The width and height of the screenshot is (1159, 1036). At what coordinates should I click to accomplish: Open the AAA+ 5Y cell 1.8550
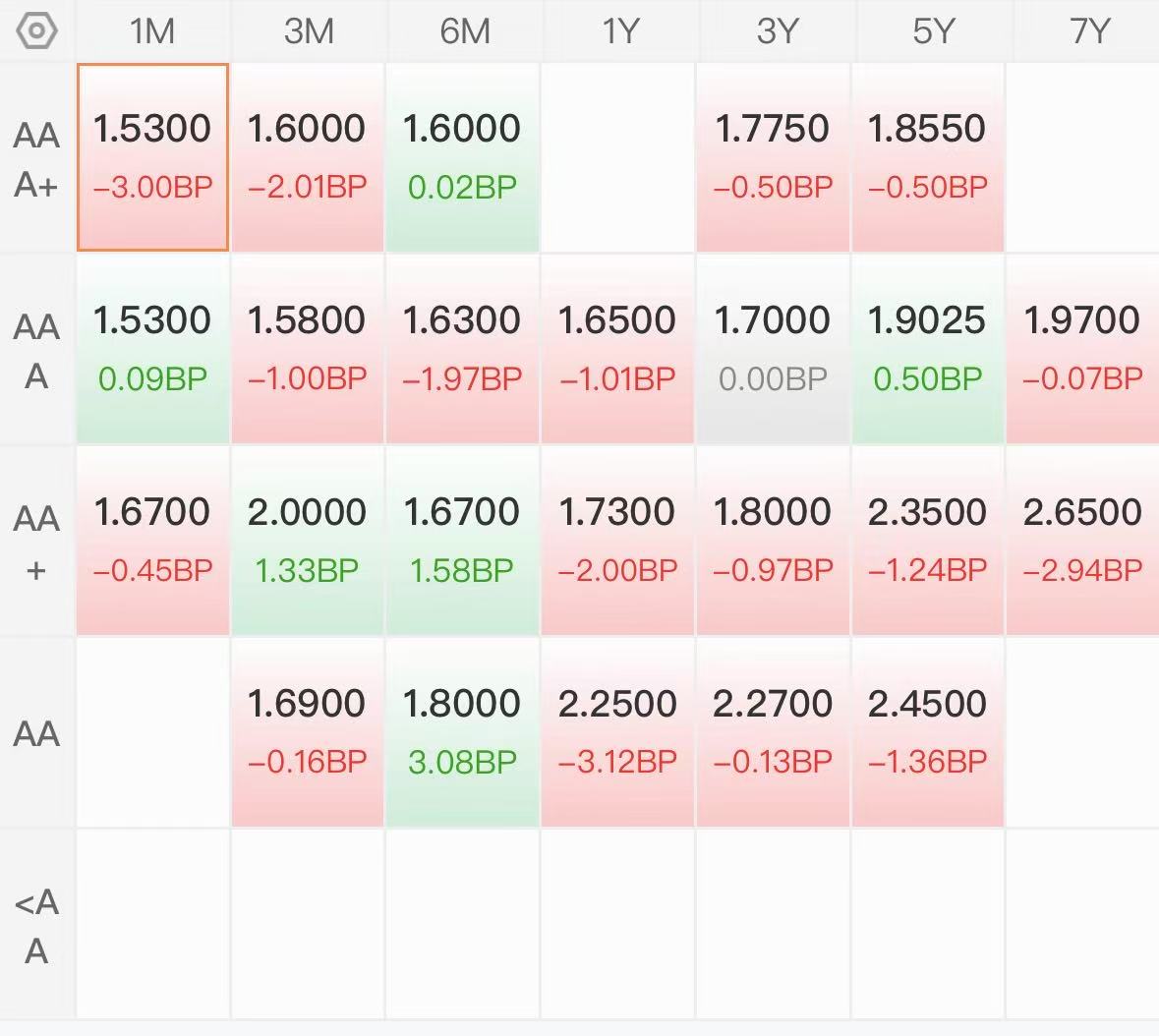coord(928,157)
